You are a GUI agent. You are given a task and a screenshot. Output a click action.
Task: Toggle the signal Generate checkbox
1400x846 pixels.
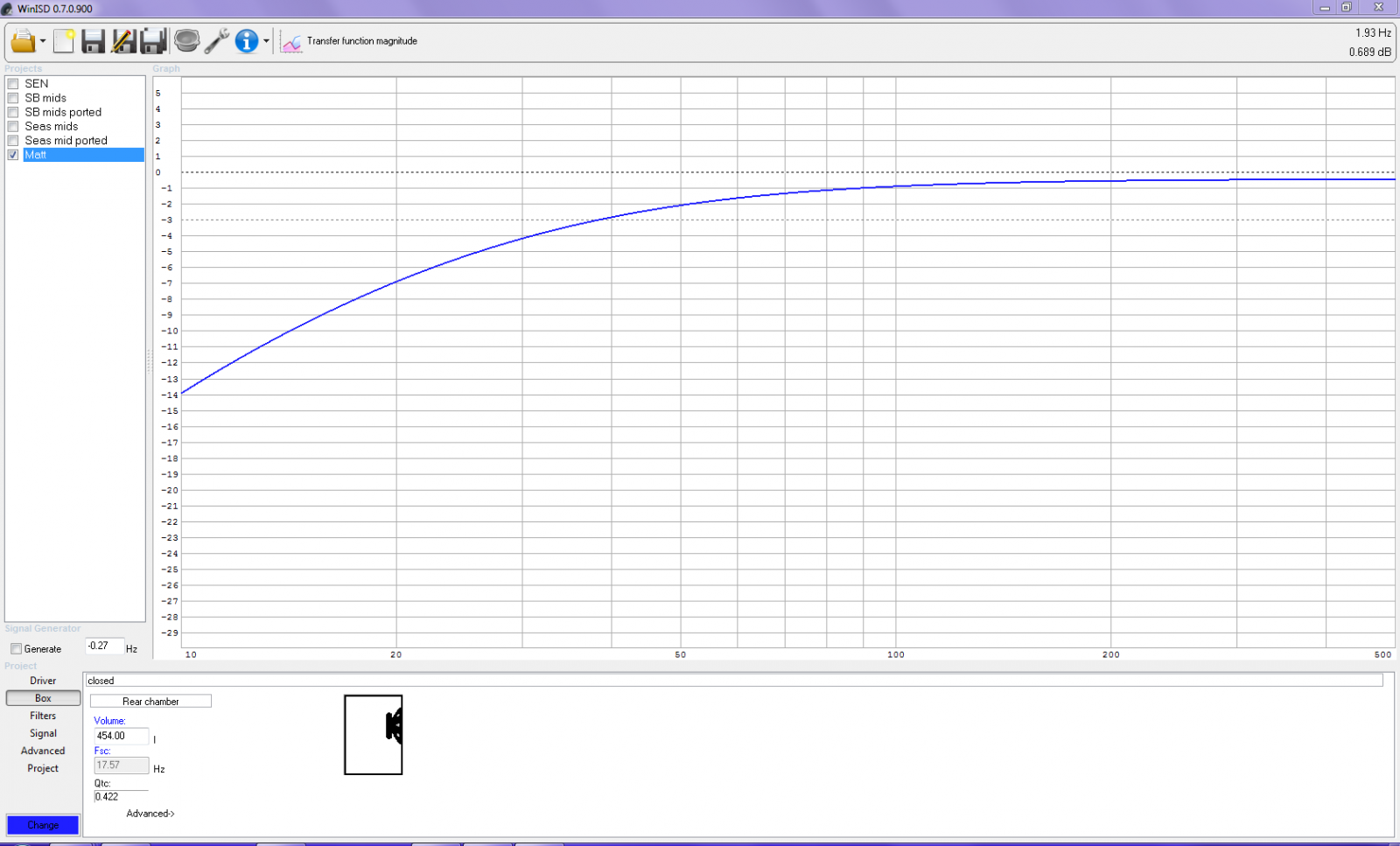point(16,649)
